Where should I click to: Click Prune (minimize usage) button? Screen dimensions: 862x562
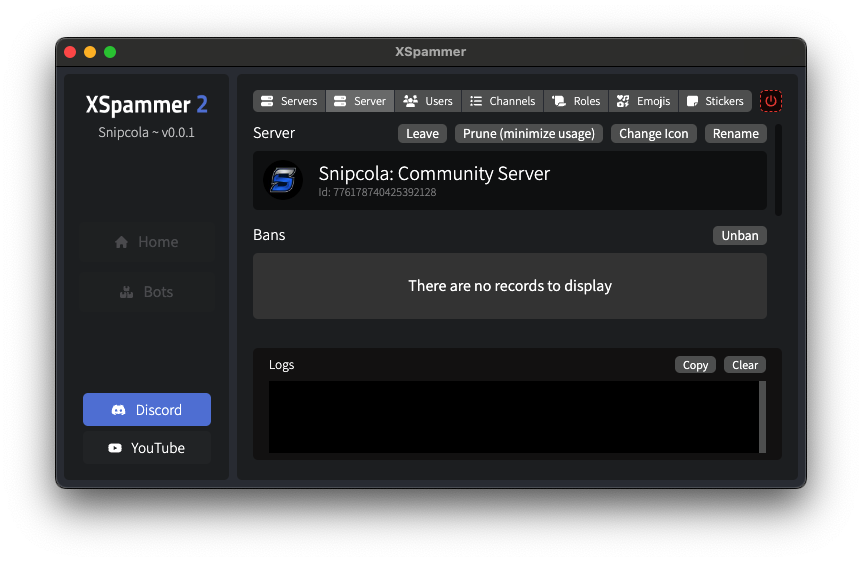point(529,134)
